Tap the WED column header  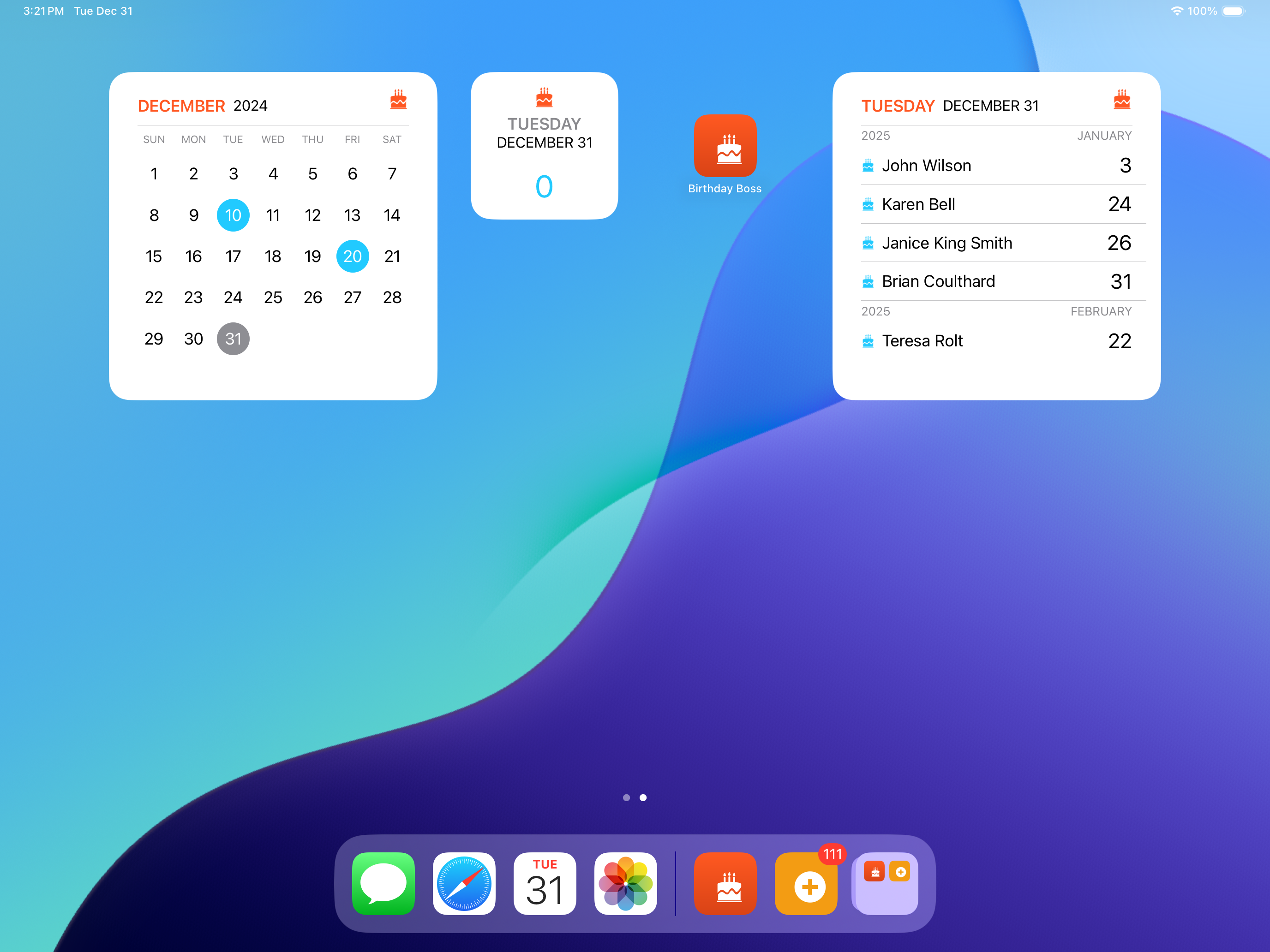[273, 139]
